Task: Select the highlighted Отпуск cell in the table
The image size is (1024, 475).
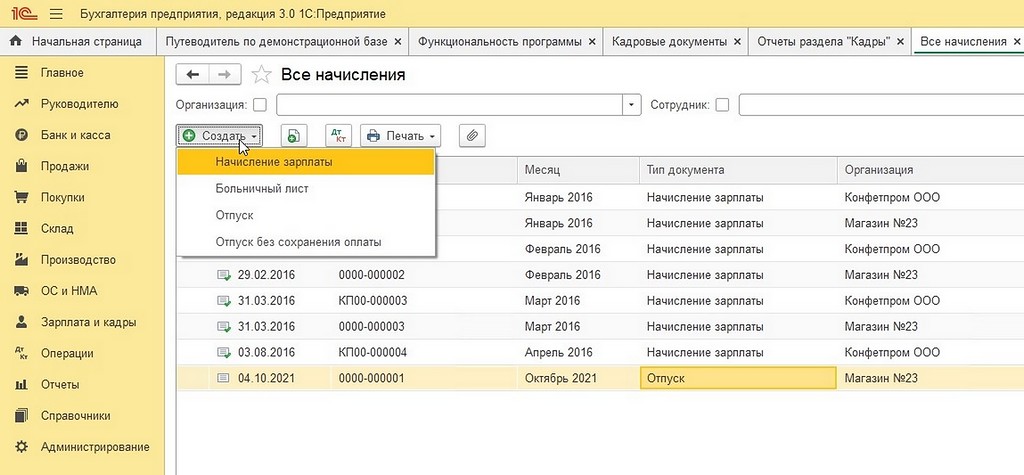Action: (x=738, y=378)
